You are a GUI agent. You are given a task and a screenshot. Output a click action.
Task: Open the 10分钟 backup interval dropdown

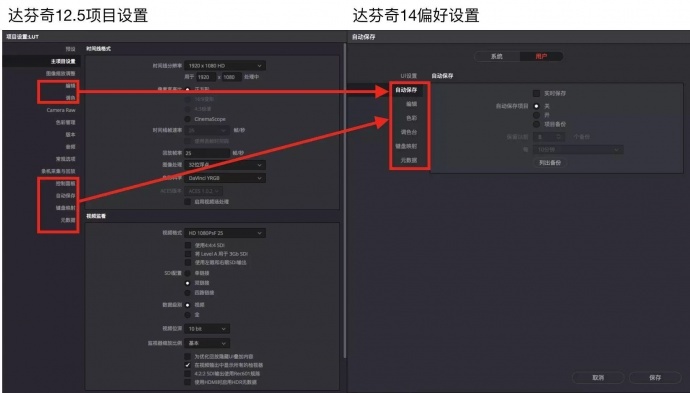(578, 150)
